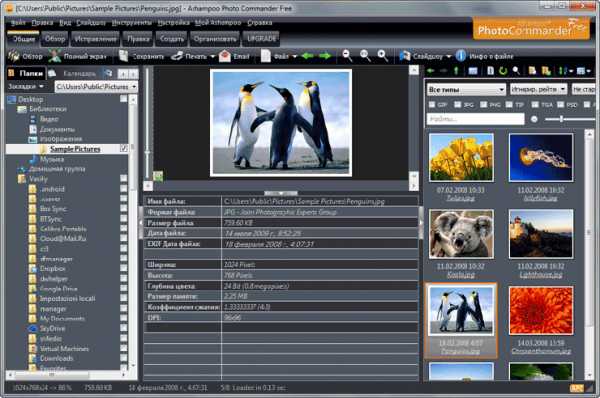Click the thumbnail size slider
The image size is (600, 398).
click(569, 119)
